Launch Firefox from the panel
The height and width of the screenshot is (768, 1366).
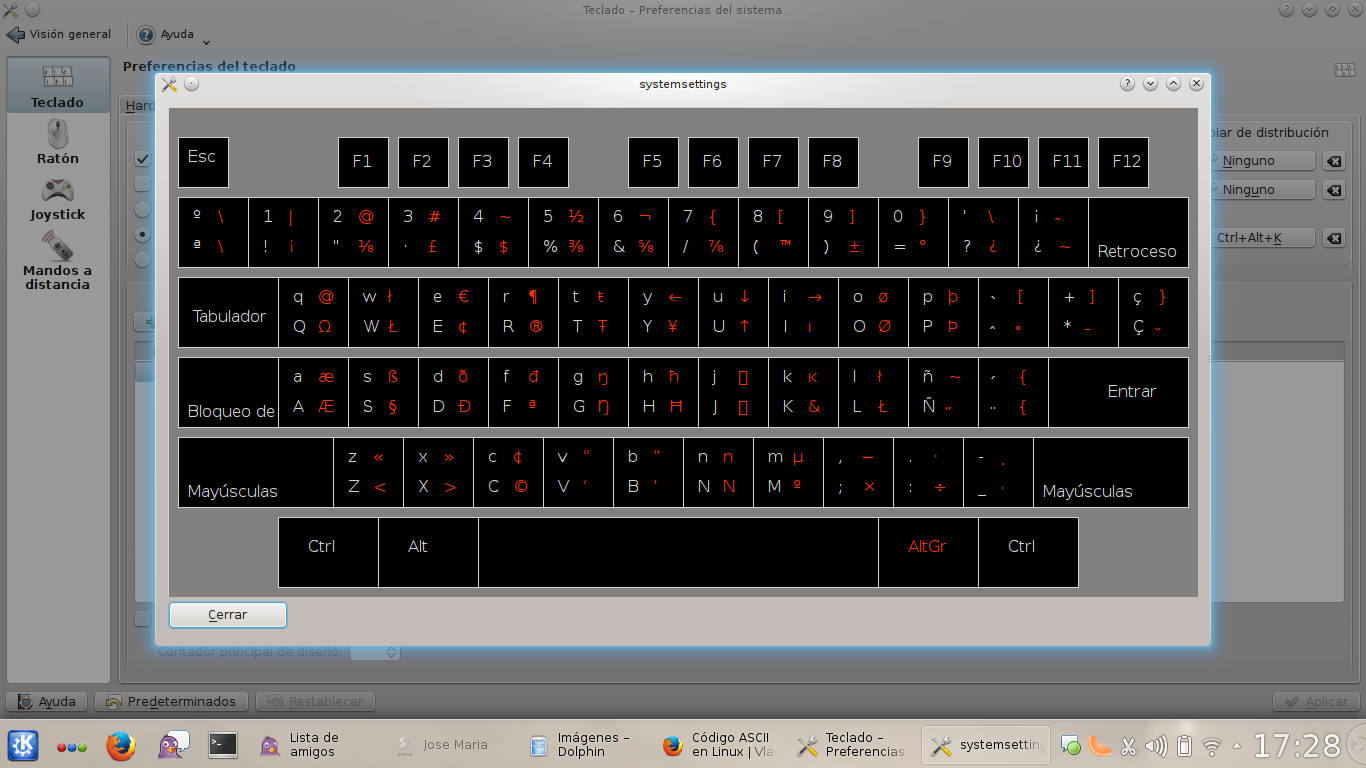[x=121, y=745]
